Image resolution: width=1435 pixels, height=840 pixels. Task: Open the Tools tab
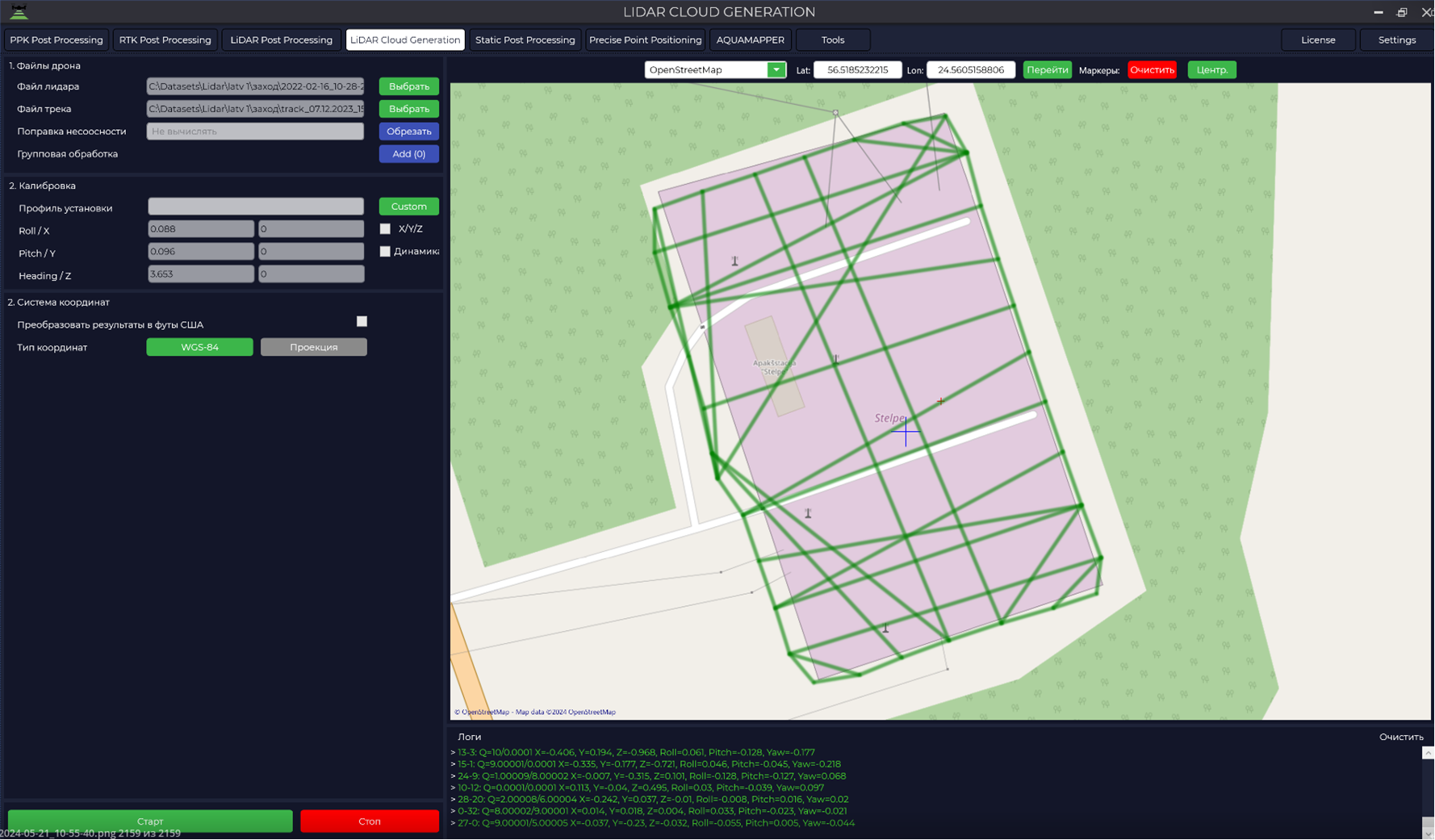[x=833, y=40]
